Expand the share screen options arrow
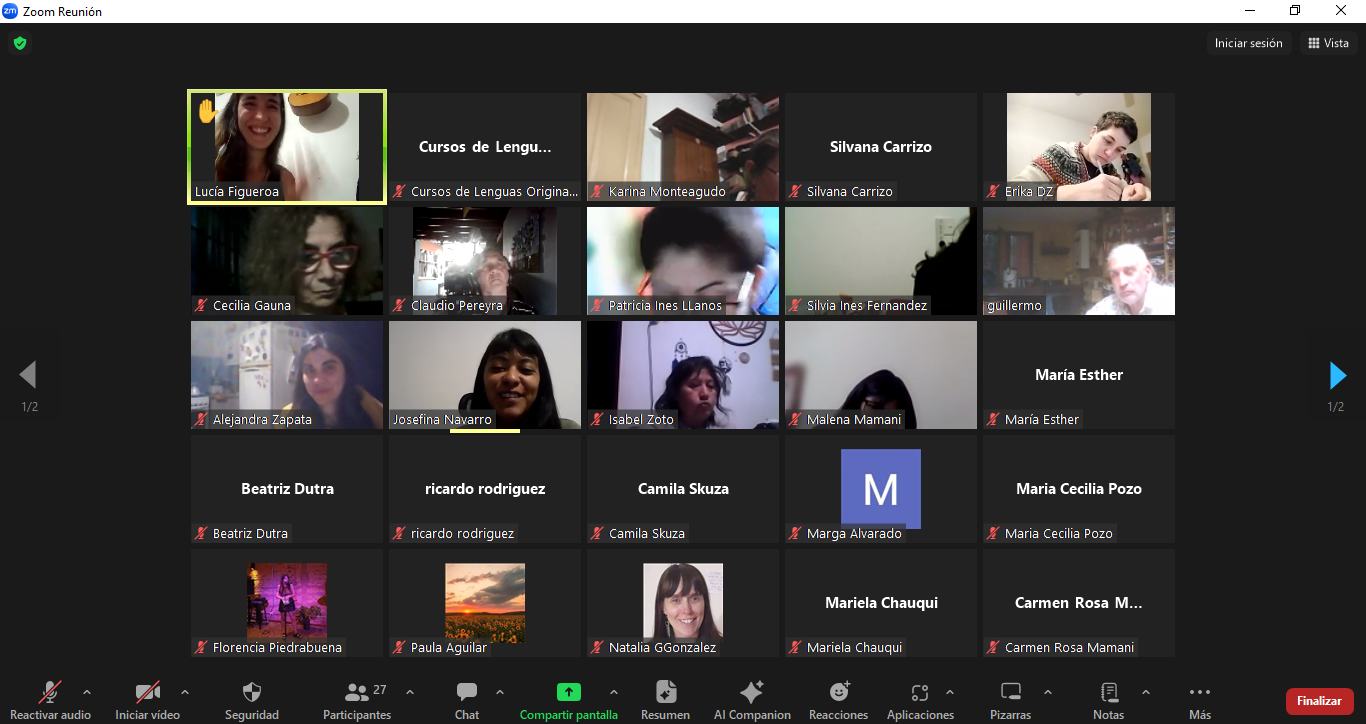 [614, 692]
